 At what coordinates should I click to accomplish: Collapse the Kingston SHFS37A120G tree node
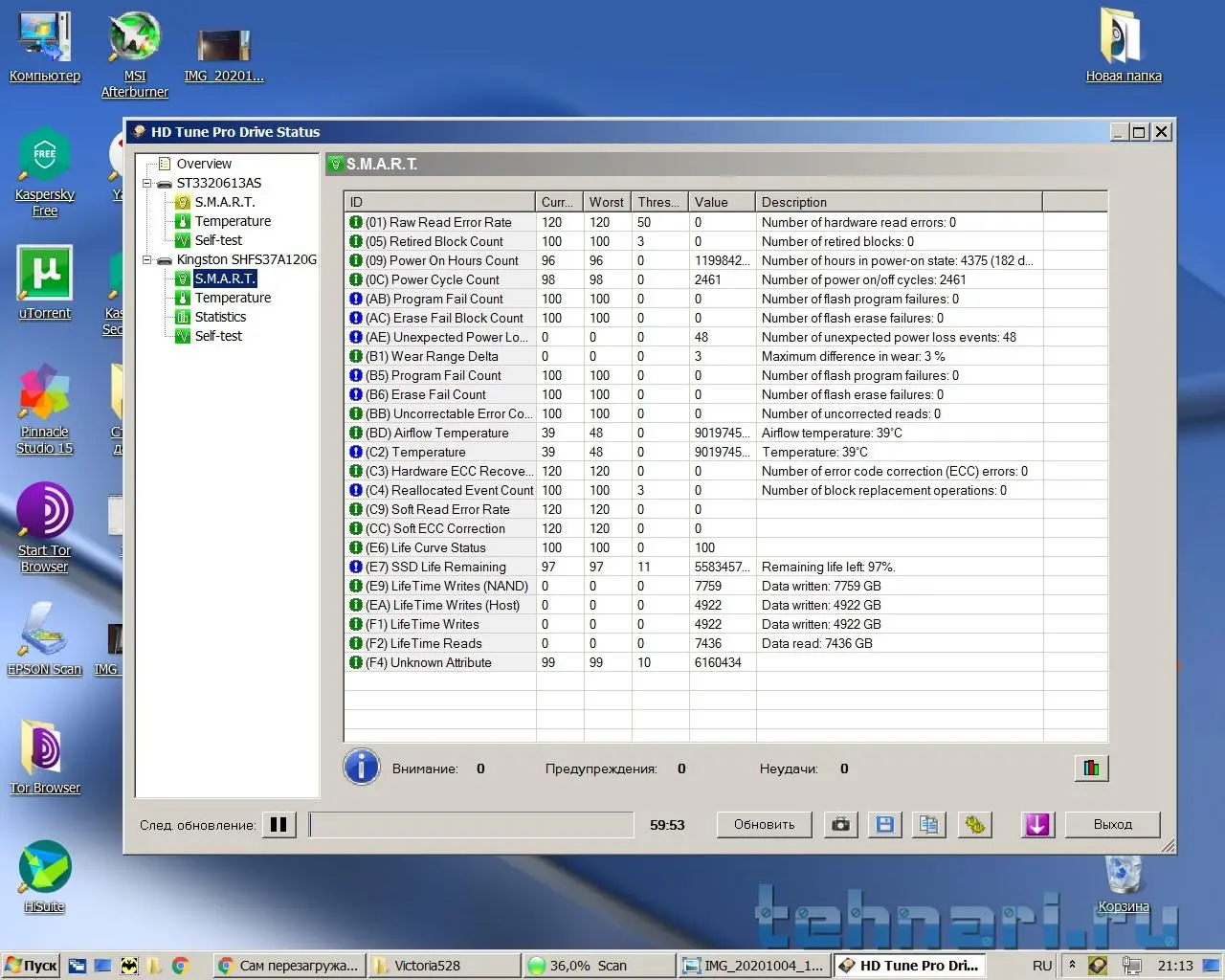coord(147,259)
